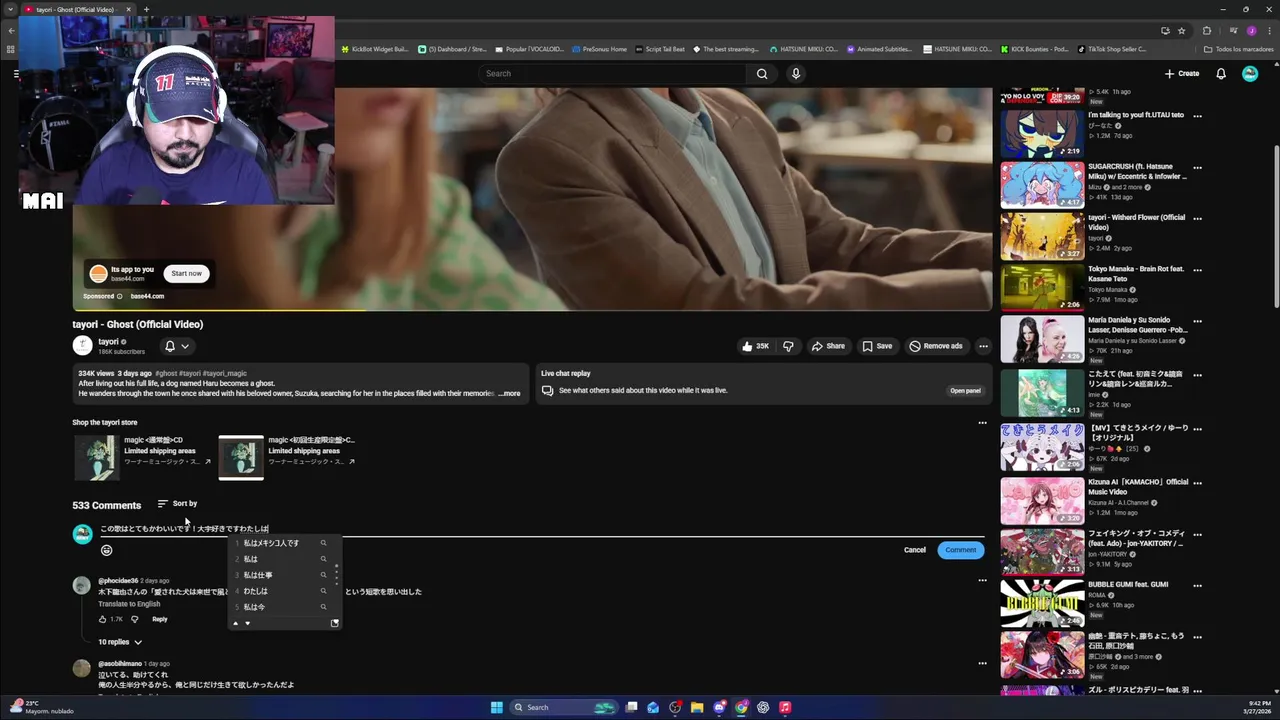
Task: Open options for Tokyo Manaka Brain Rot video
Action: coord(1197,270)
